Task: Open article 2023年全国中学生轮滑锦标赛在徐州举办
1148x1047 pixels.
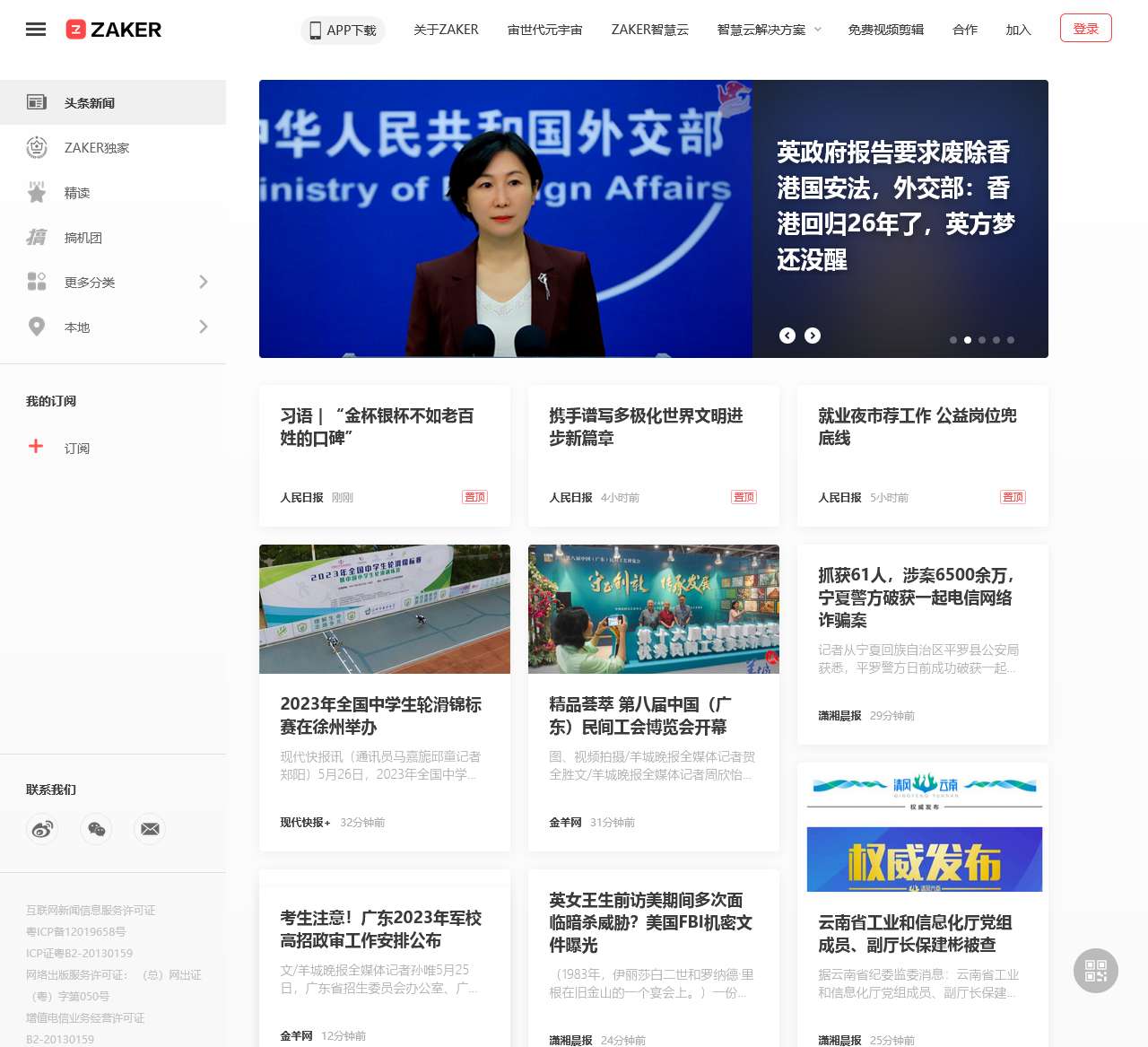Action: [x=381, y=716]
